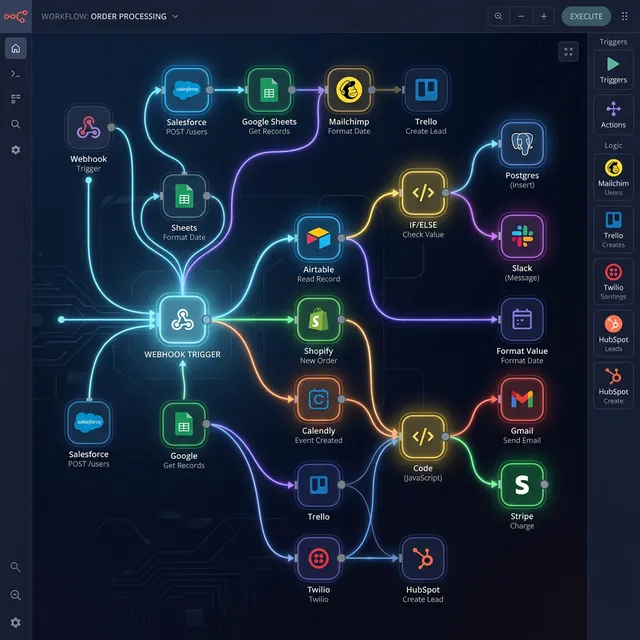Screen dimensions: 640x640
Task: Open the Actions palette item
Action: tap(613, 115)
